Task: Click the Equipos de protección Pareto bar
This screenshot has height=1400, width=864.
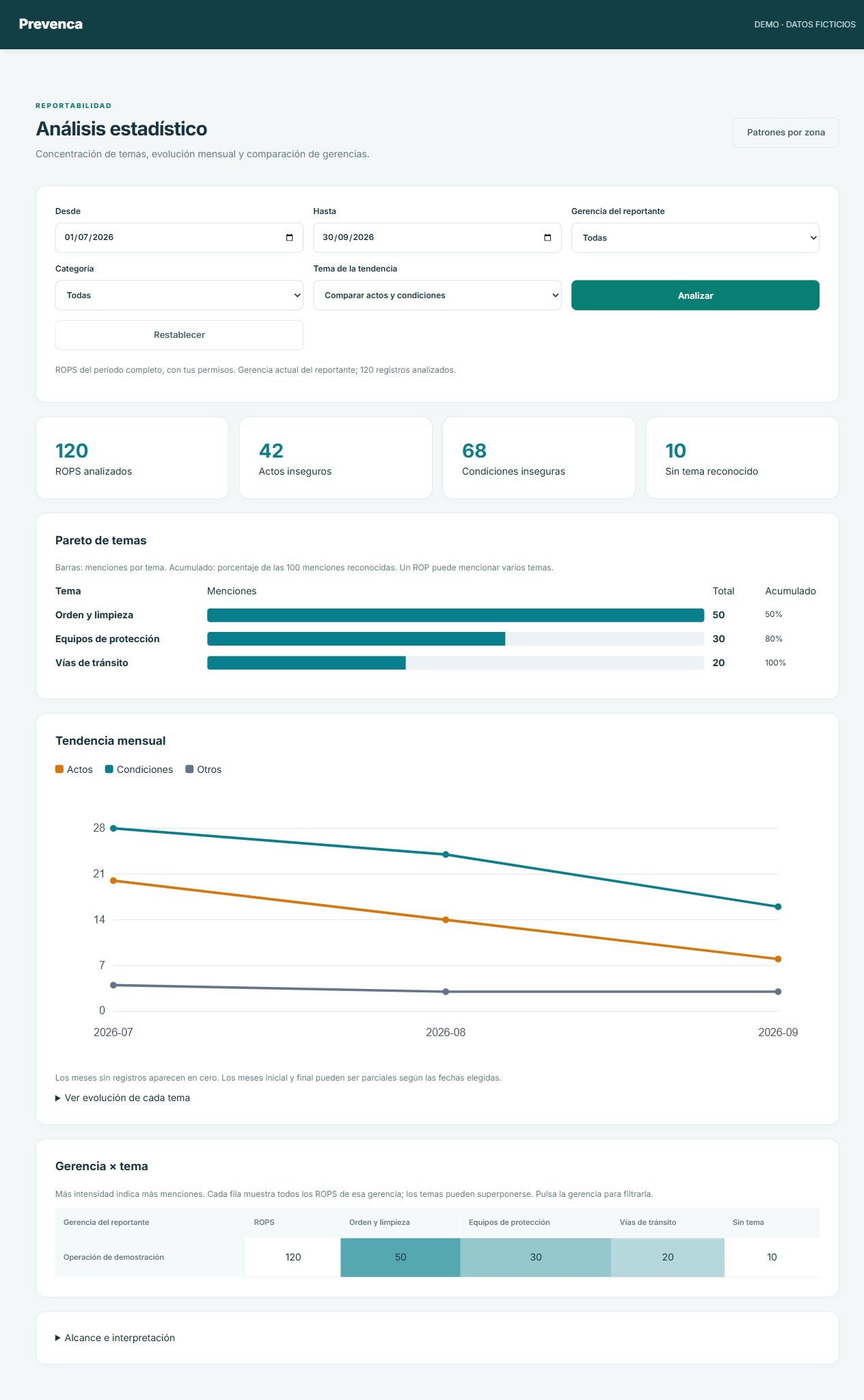Action: pos(356,639)
